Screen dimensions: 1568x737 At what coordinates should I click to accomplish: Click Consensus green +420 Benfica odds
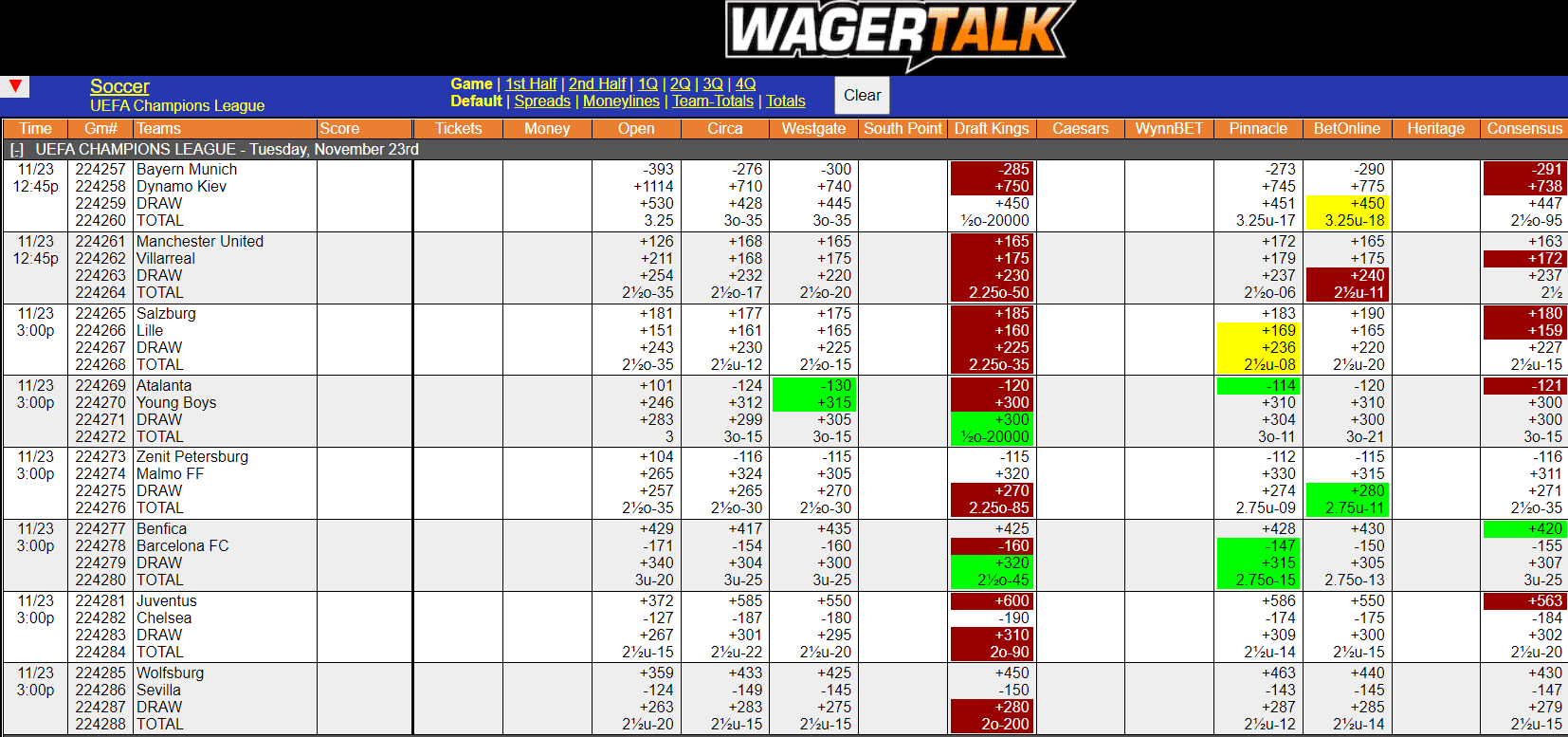coord(1524,529)
